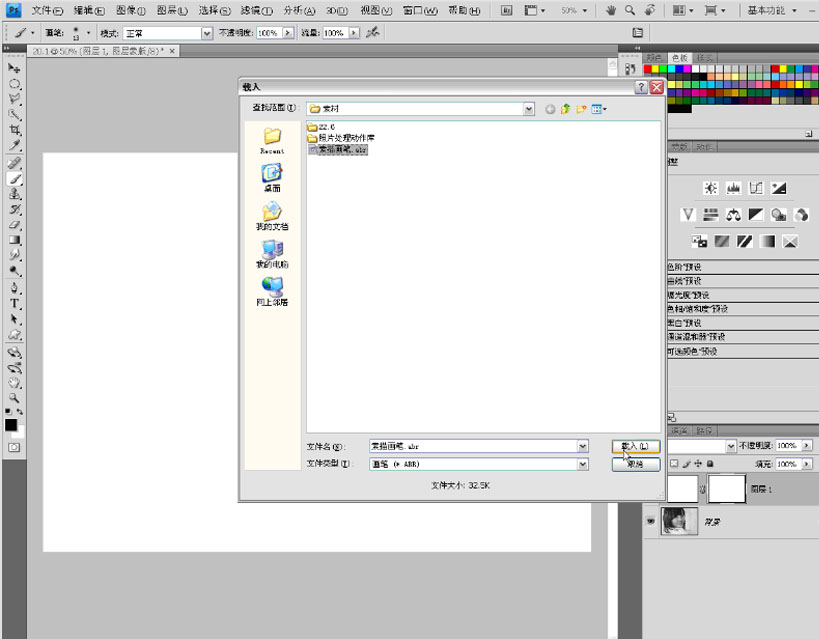Image resolution: width=819 pixels, height=639 pixels.
Task: Toggle the link between layer and mask
Action: (x=703, y=489)
